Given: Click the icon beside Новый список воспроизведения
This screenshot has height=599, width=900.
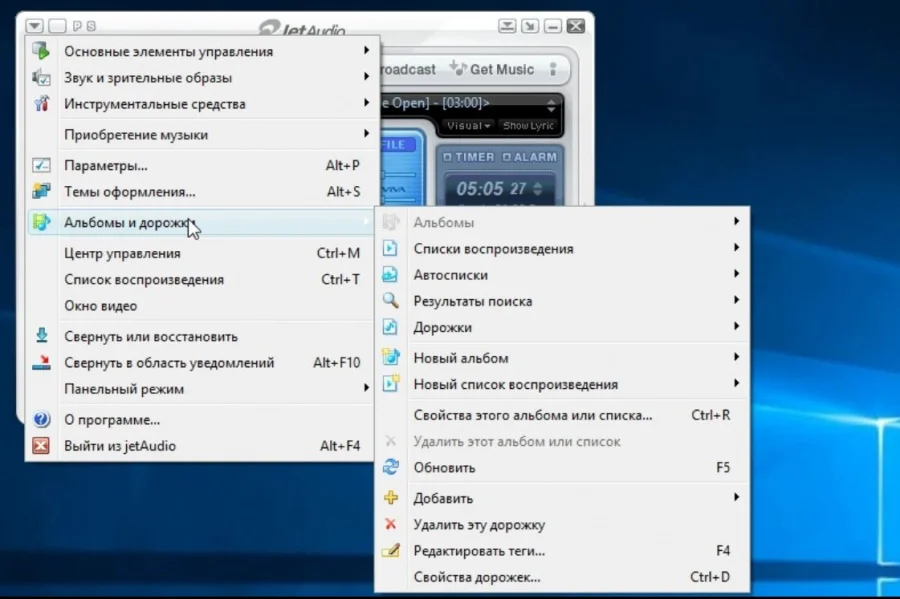Looking at the screenshot, I should click(390, 383).
